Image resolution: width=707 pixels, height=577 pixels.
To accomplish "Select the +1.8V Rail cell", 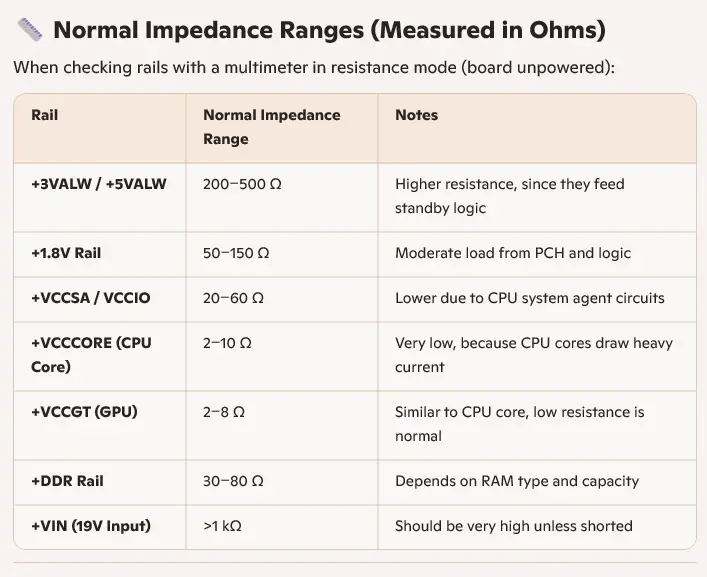I will pos(67,253).
